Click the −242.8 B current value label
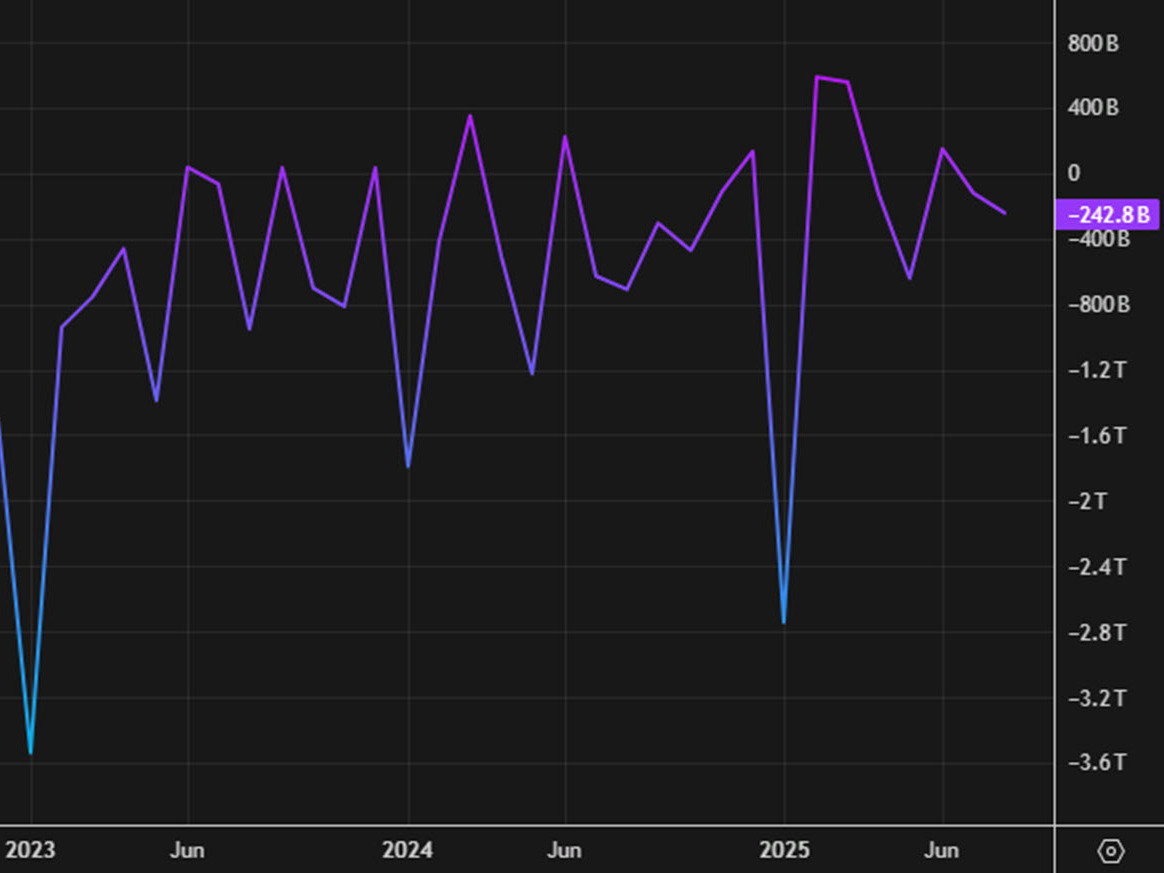This screenshot has height=873, width=1164. [x=1107, y=214]
